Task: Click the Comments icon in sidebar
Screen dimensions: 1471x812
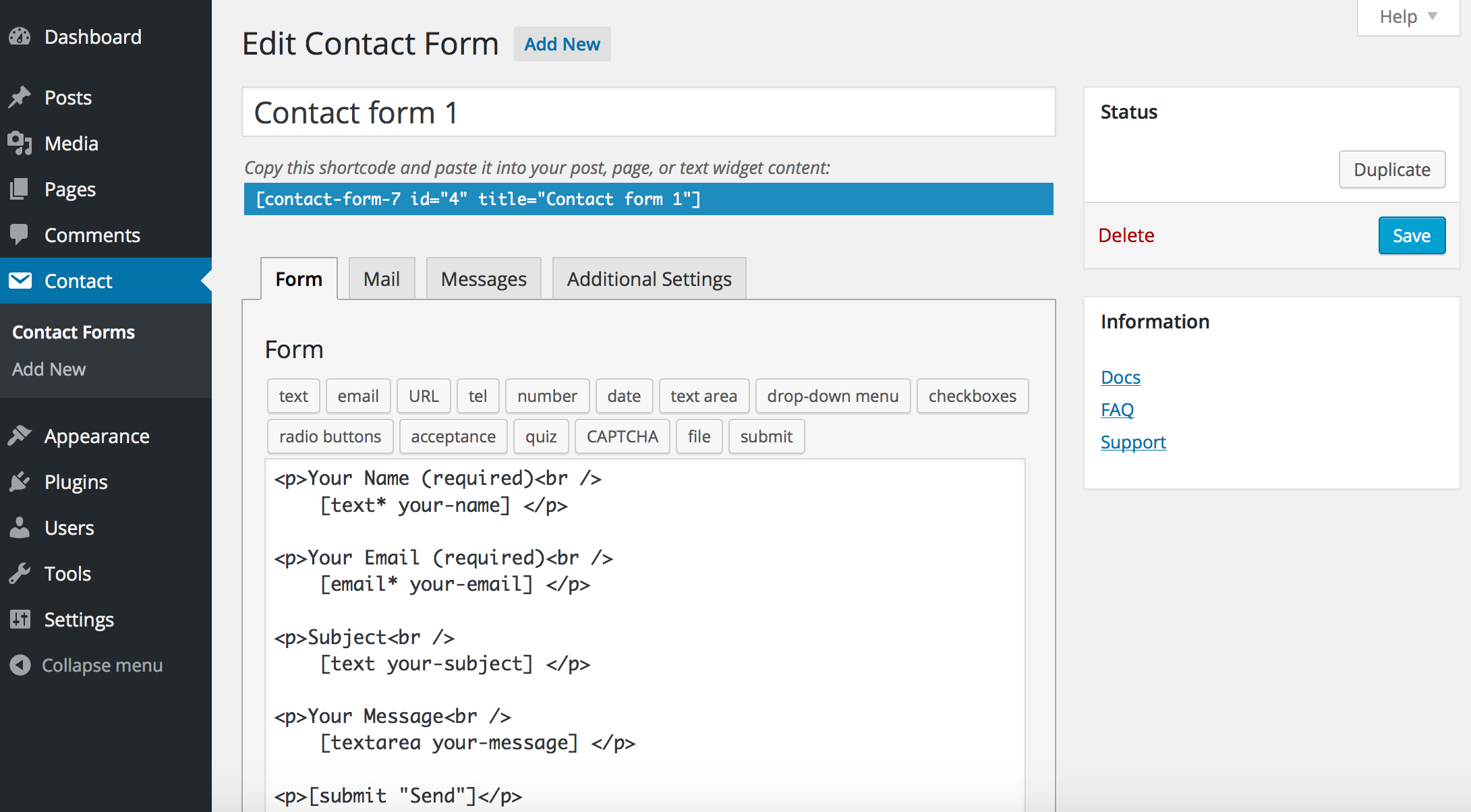Action: [20, 234]
